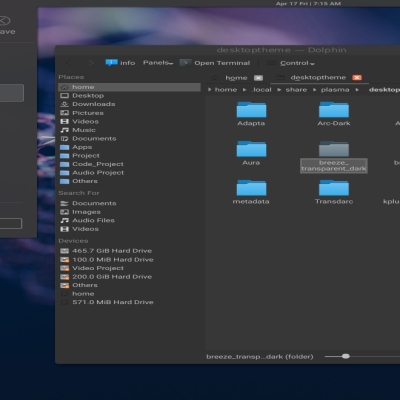Image resolution: width=400 pixels, height=400 pixels.
Task: Go back with the back arrow
Action: (68, 63)
